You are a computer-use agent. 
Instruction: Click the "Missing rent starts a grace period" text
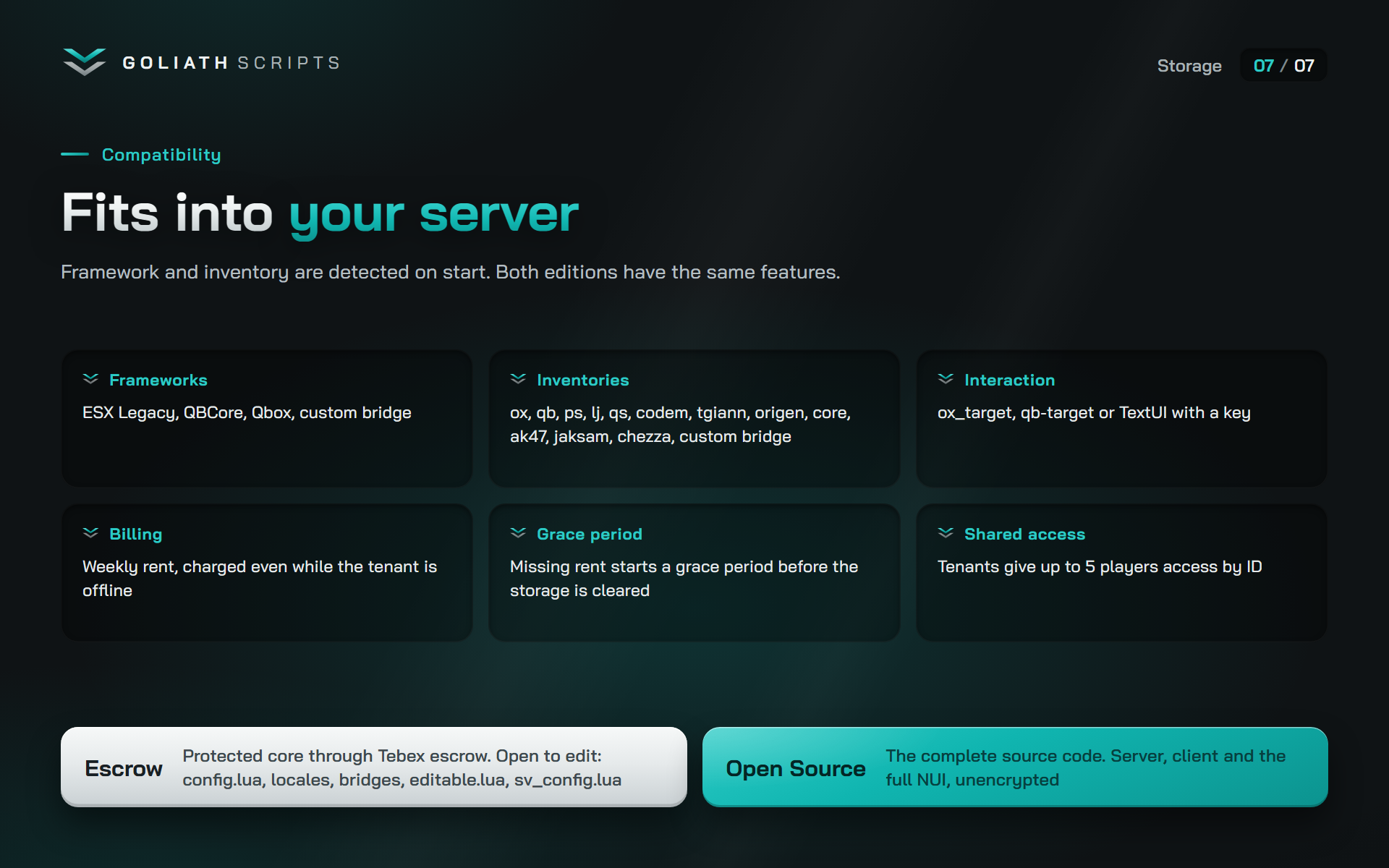(x=684, y=579)
